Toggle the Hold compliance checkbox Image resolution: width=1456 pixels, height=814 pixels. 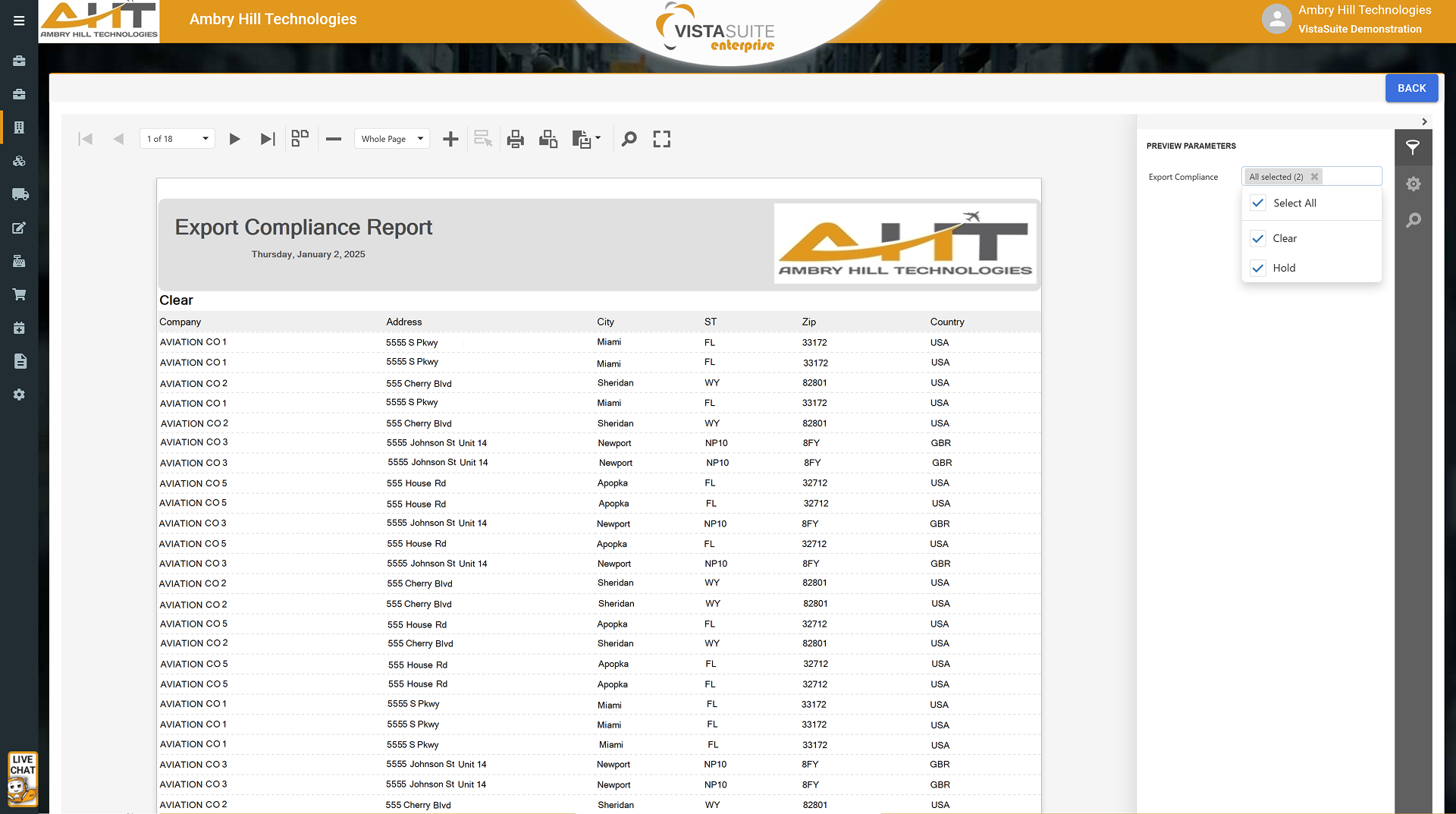(1258, 268)
